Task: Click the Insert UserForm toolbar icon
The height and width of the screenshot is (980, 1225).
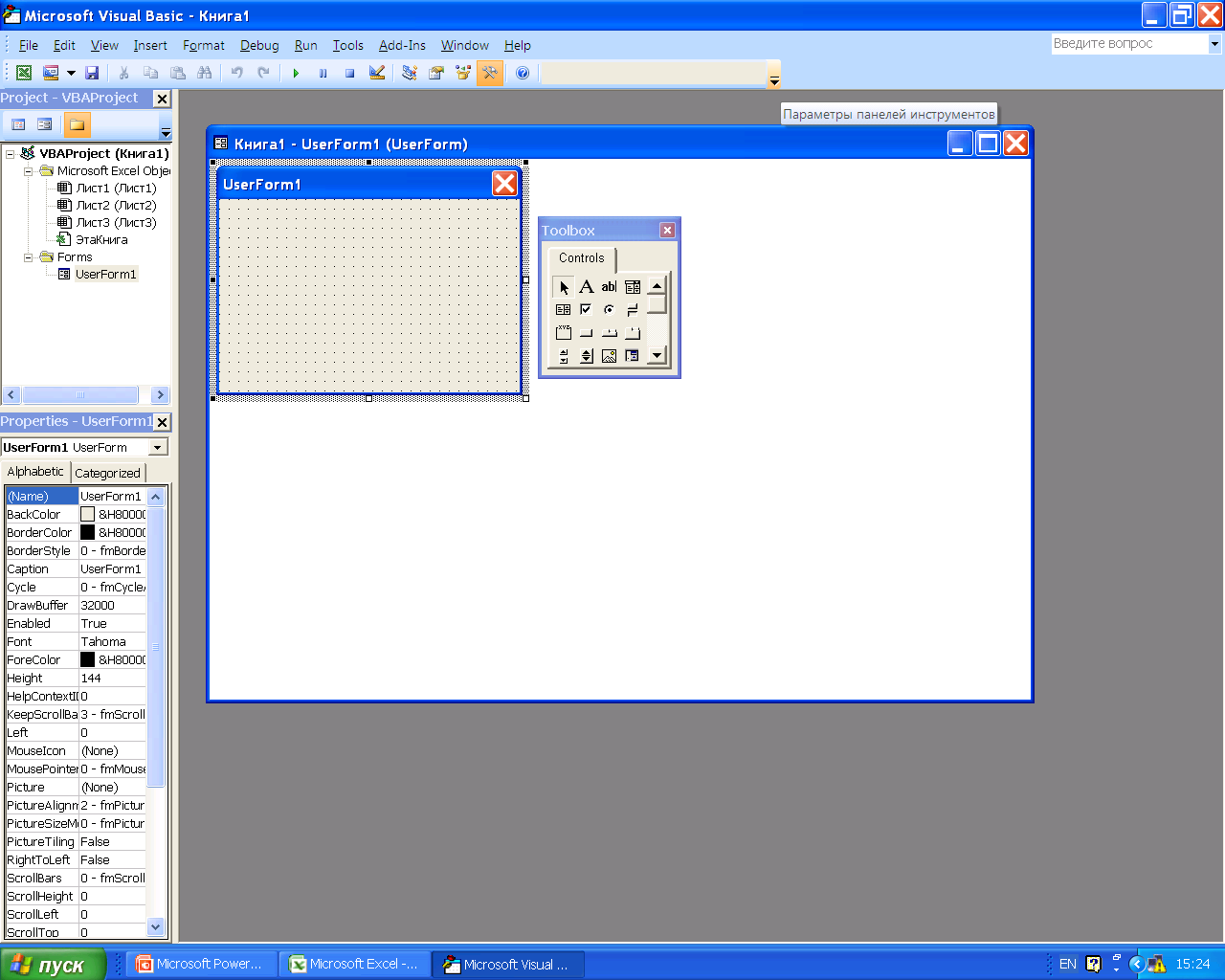Action: (x=51, y=73)
